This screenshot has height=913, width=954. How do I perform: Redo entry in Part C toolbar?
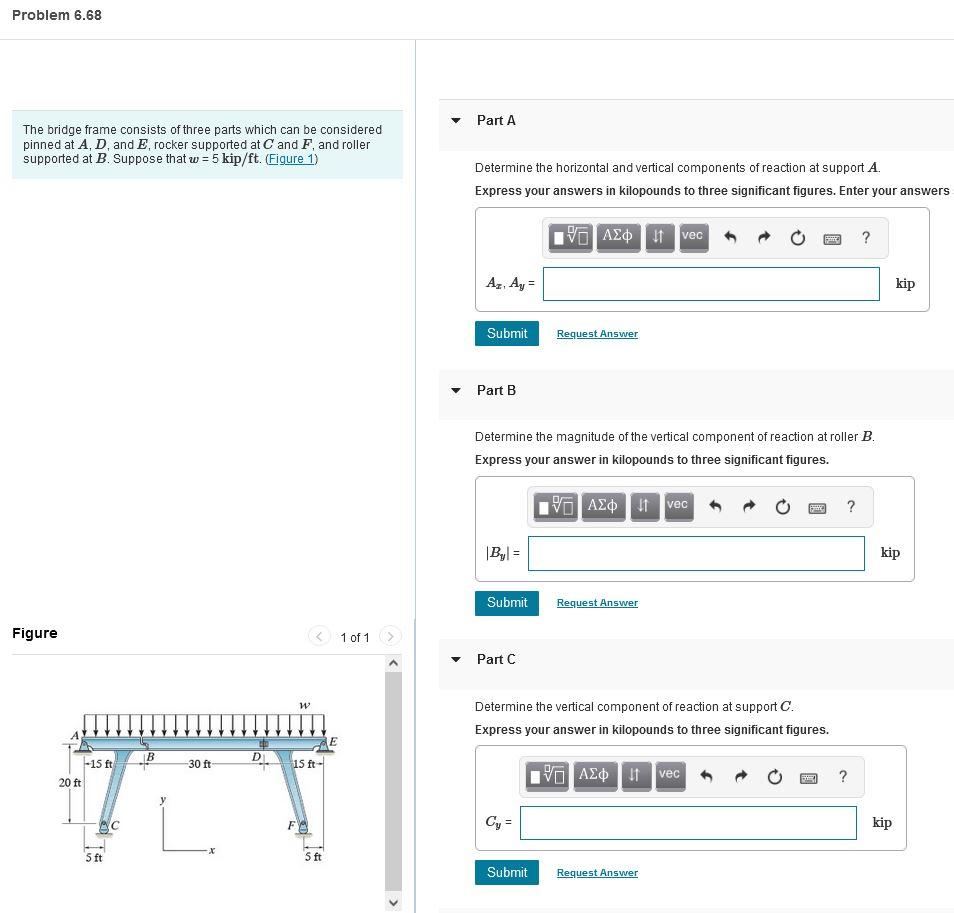click(x=741, y=776)
